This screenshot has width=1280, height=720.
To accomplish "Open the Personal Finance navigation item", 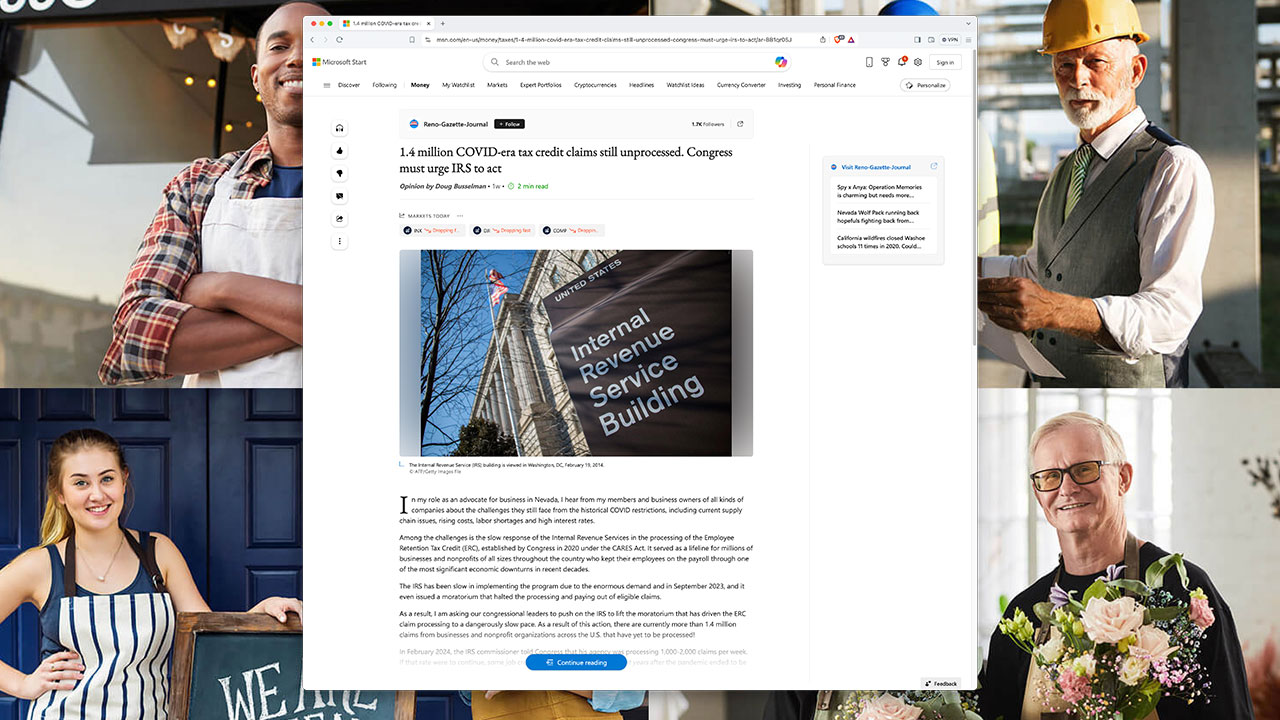I will pos(835,85).
